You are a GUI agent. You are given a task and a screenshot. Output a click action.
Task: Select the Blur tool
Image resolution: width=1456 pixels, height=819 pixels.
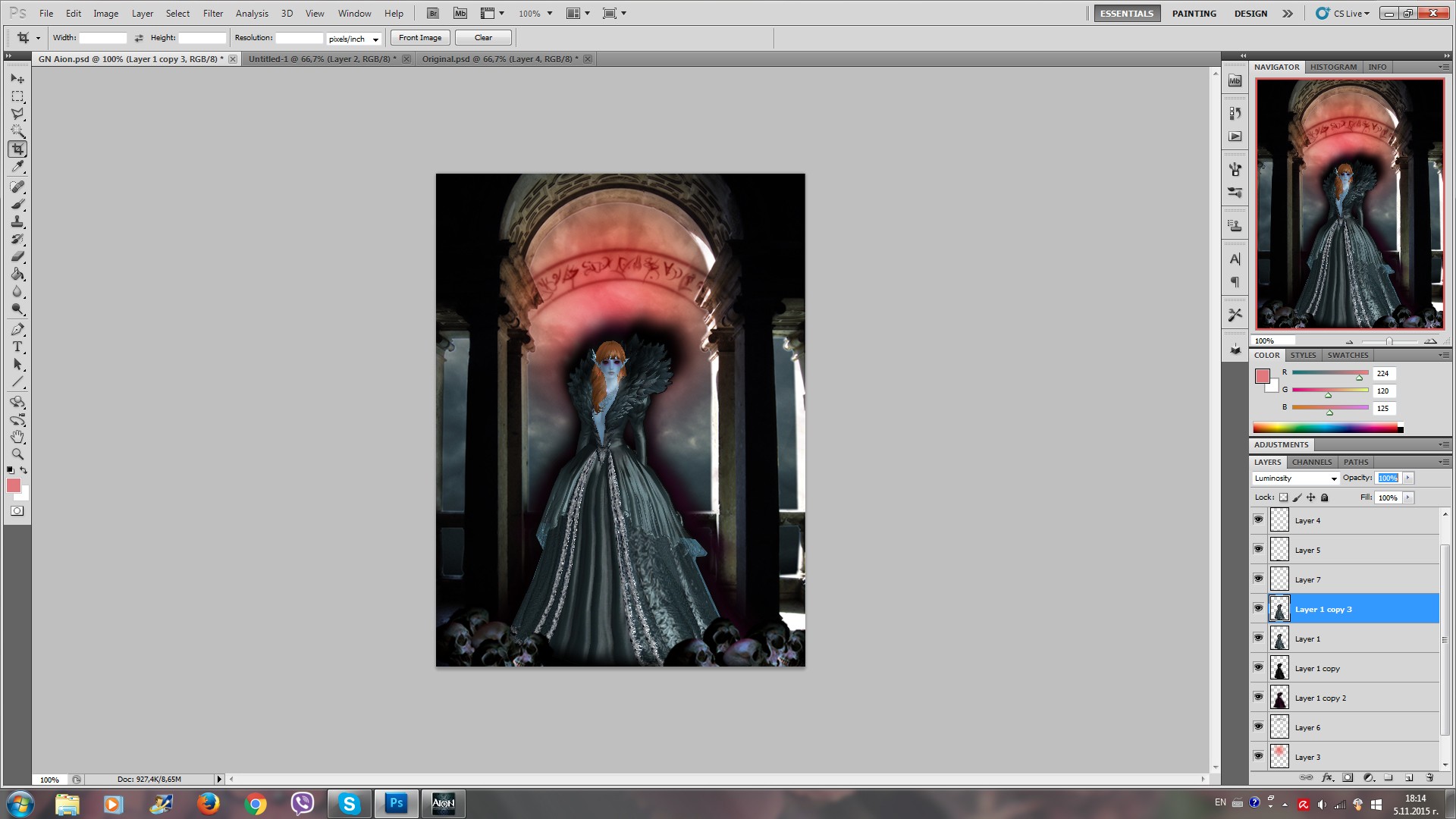(x=17, y=291)
